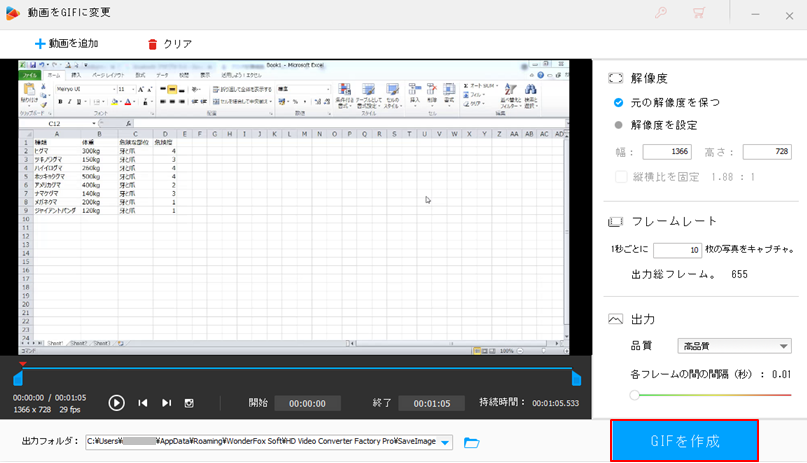The height and width of the screenshot is (463, 807).
Task: Click the red playhead marker on timeline
Action: coord(23,364)
